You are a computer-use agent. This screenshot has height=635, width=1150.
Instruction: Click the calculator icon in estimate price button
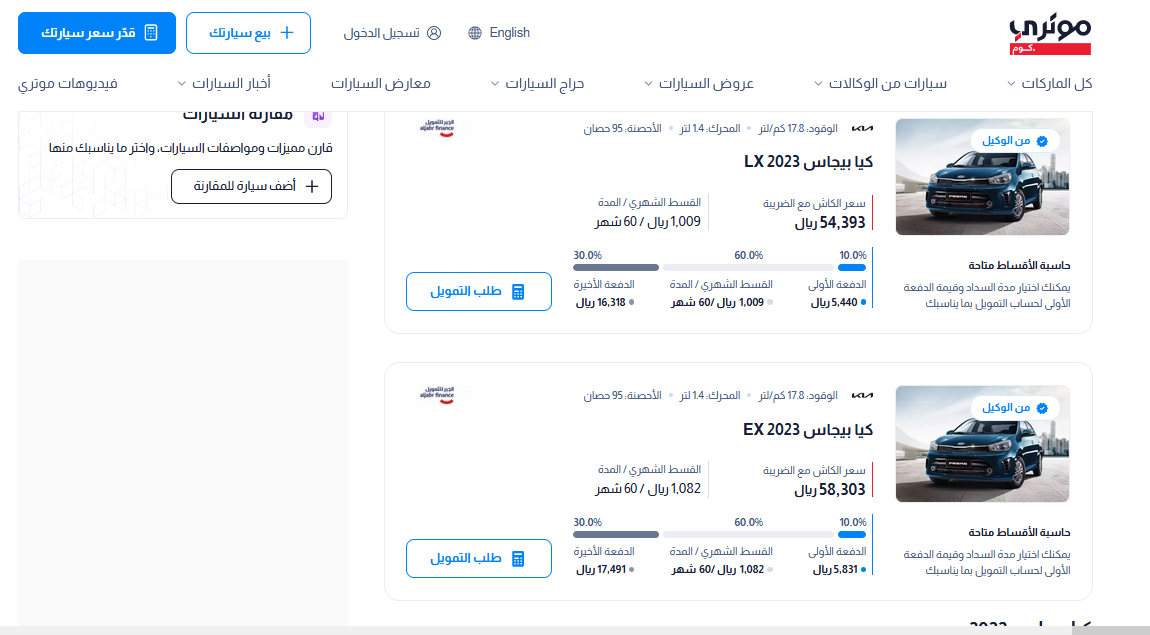(x=151, y=32)
